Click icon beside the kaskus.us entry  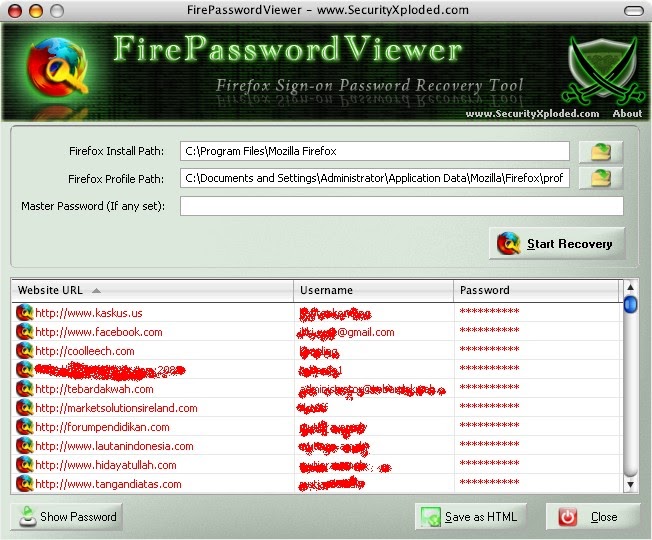pos(25,313)
